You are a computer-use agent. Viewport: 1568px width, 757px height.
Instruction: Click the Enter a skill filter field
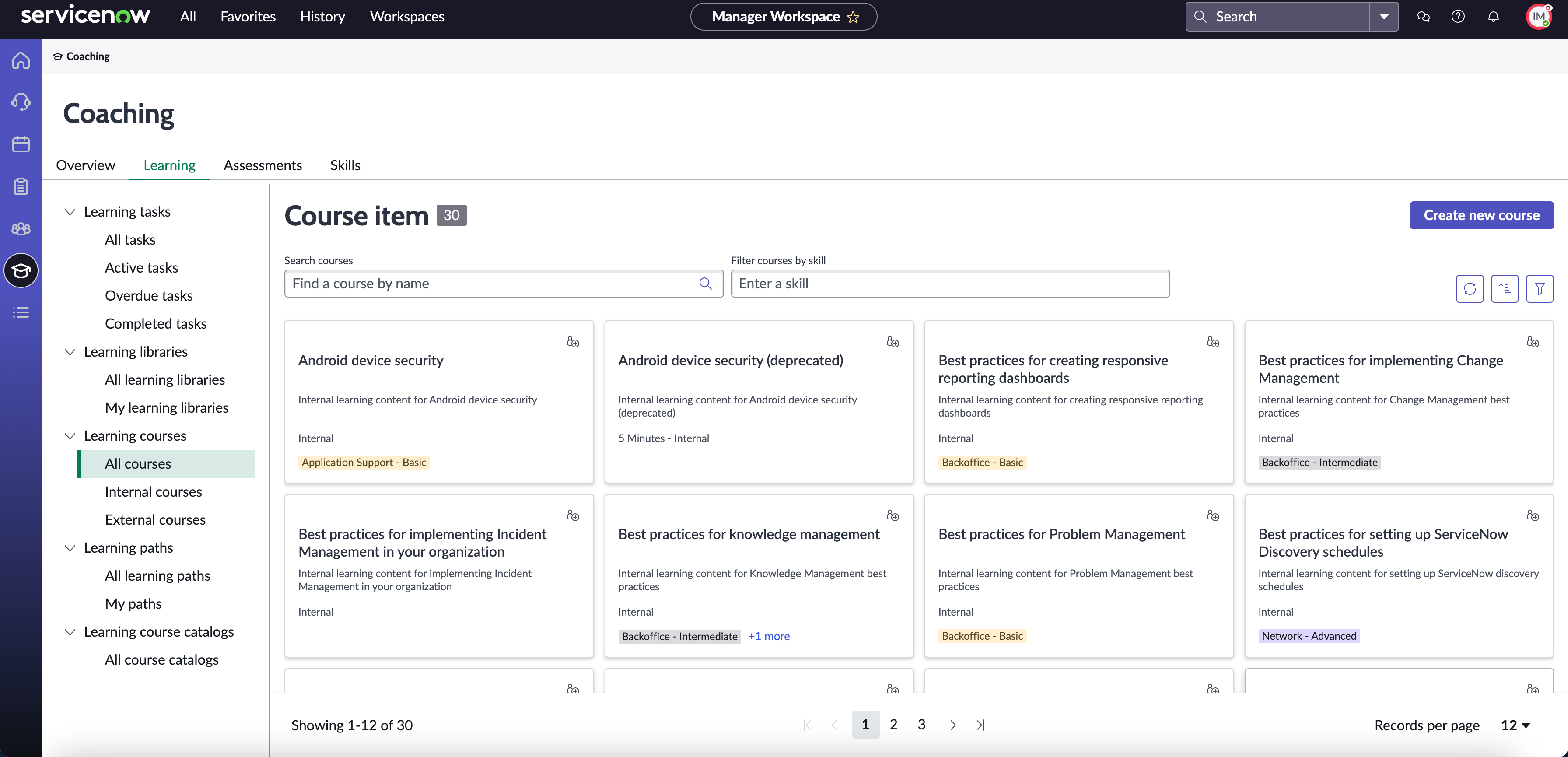pos(949,283)
